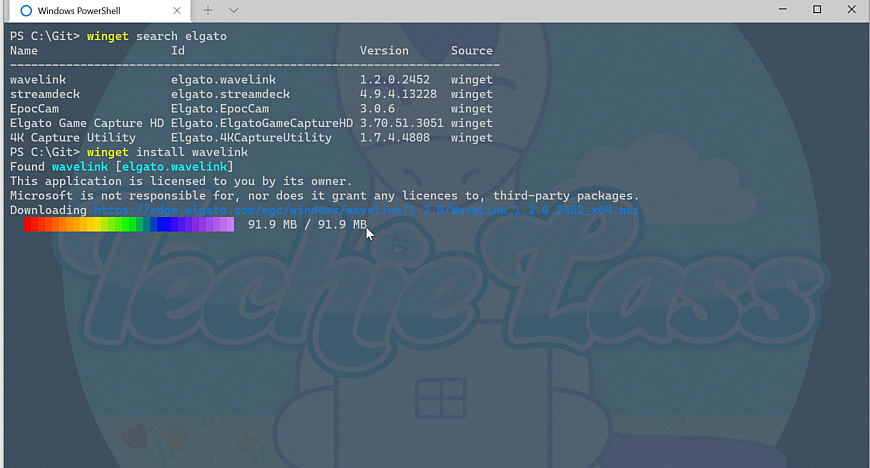
Task: Click the cyan '[elgato.wavelink]' text
Action: [174, 167]
